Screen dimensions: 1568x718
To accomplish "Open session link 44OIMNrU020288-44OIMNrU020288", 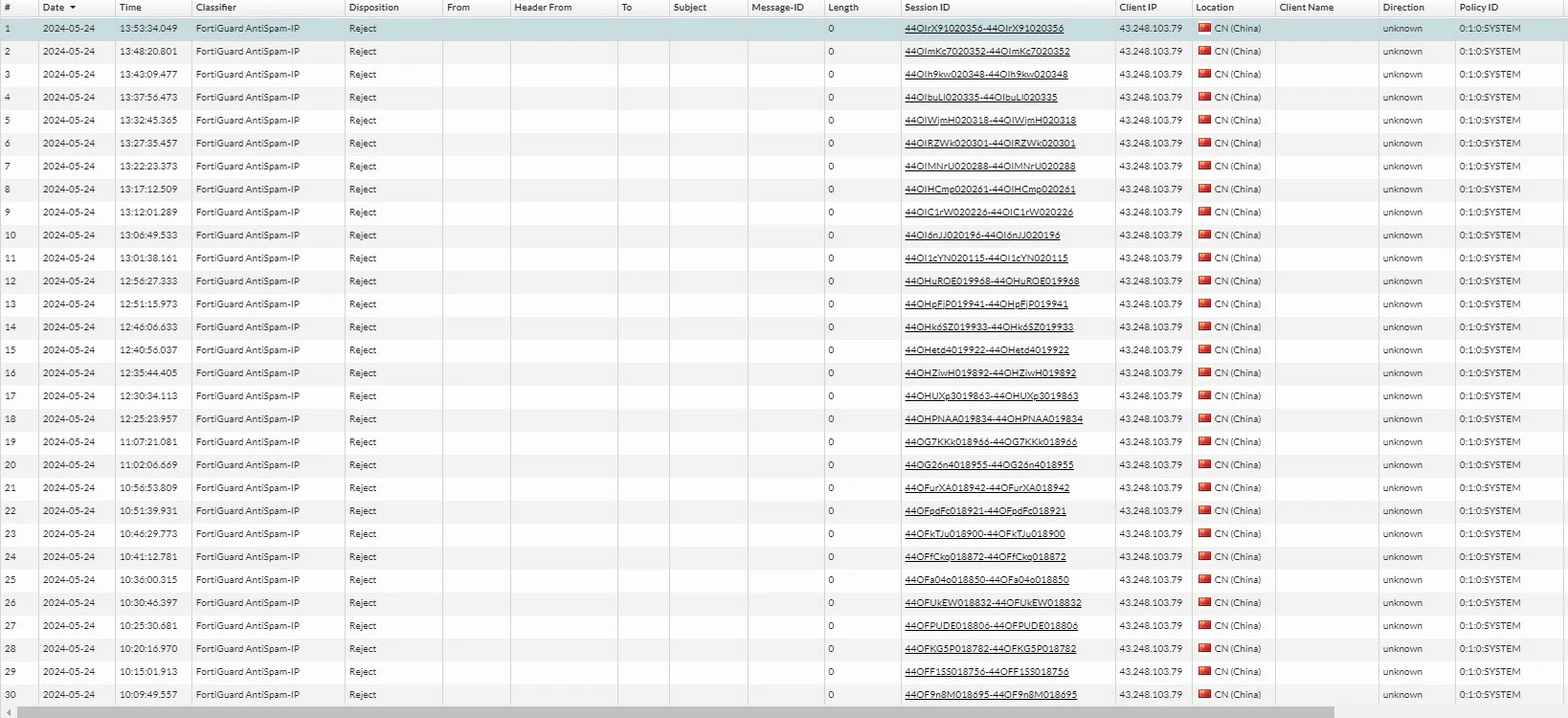I will click(x=990, y=167).
